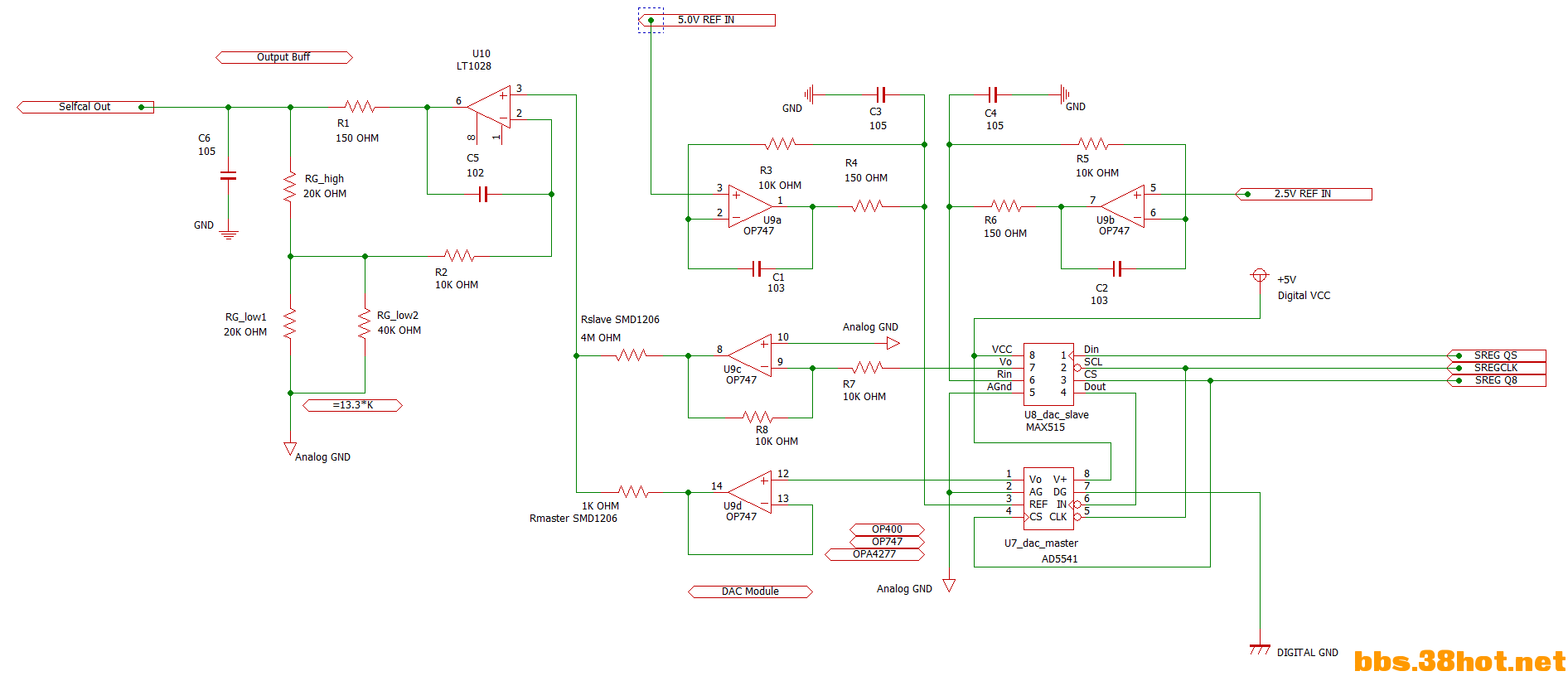Select the Selfcal Out port
Image resolution: width=1568 pixels, height=676 pixels.
tap(85, 107)
